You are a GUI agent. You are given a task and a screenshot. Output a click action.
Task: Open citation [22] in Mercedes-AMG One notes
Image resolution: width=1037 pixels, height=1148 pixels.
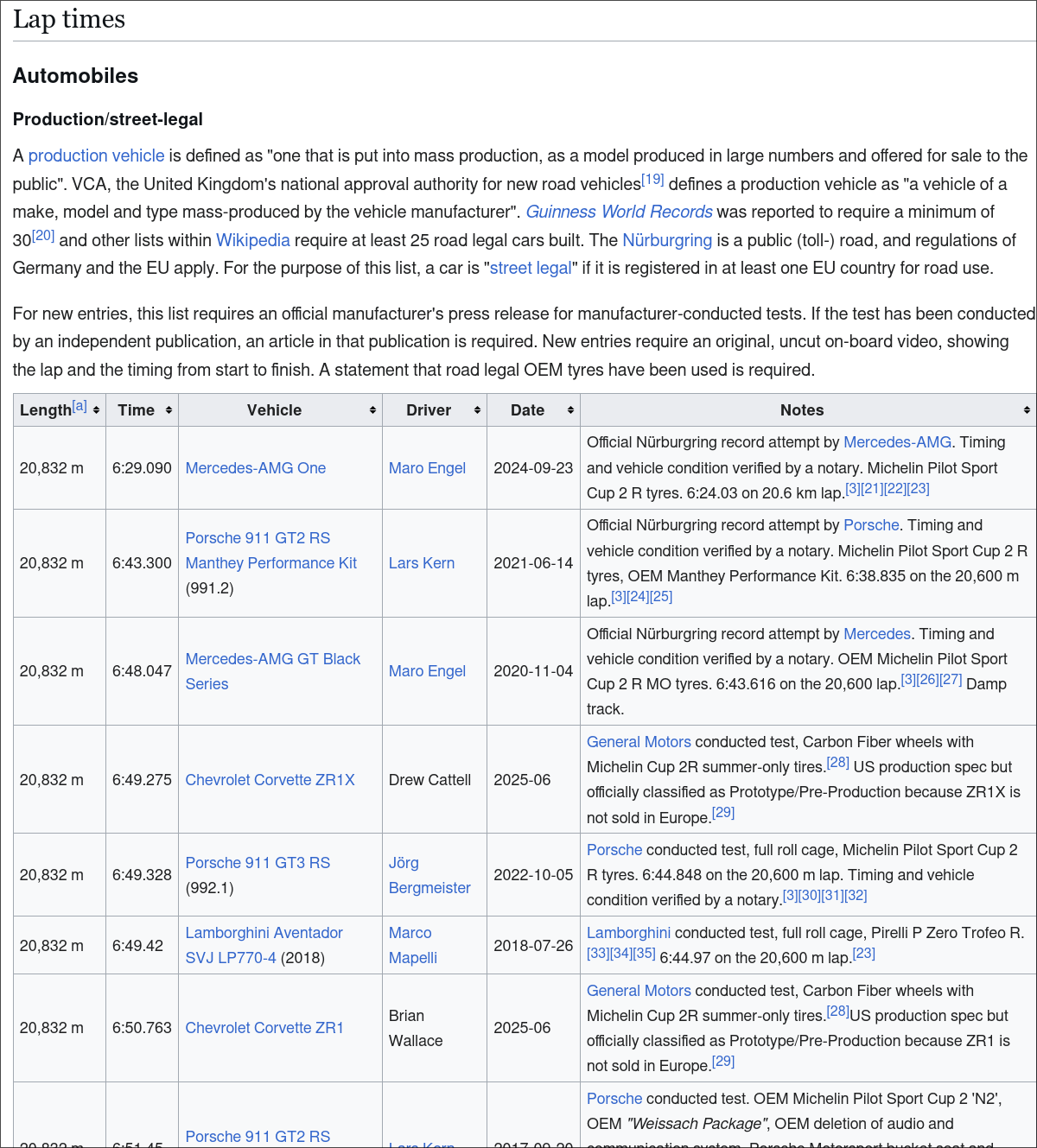(895, 488)
